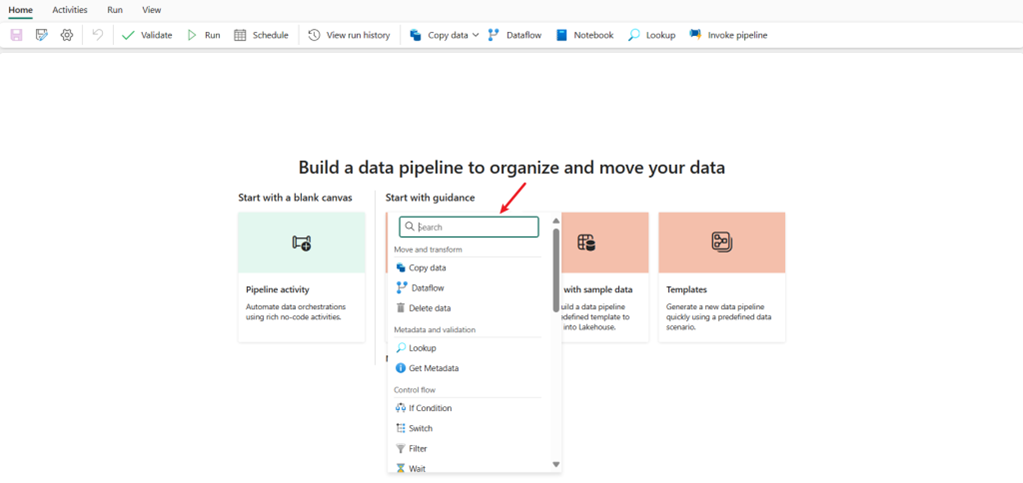Open pipeline Settings gear icon
Viewport: 1023px width, 483px height.
tap(67, 35)
